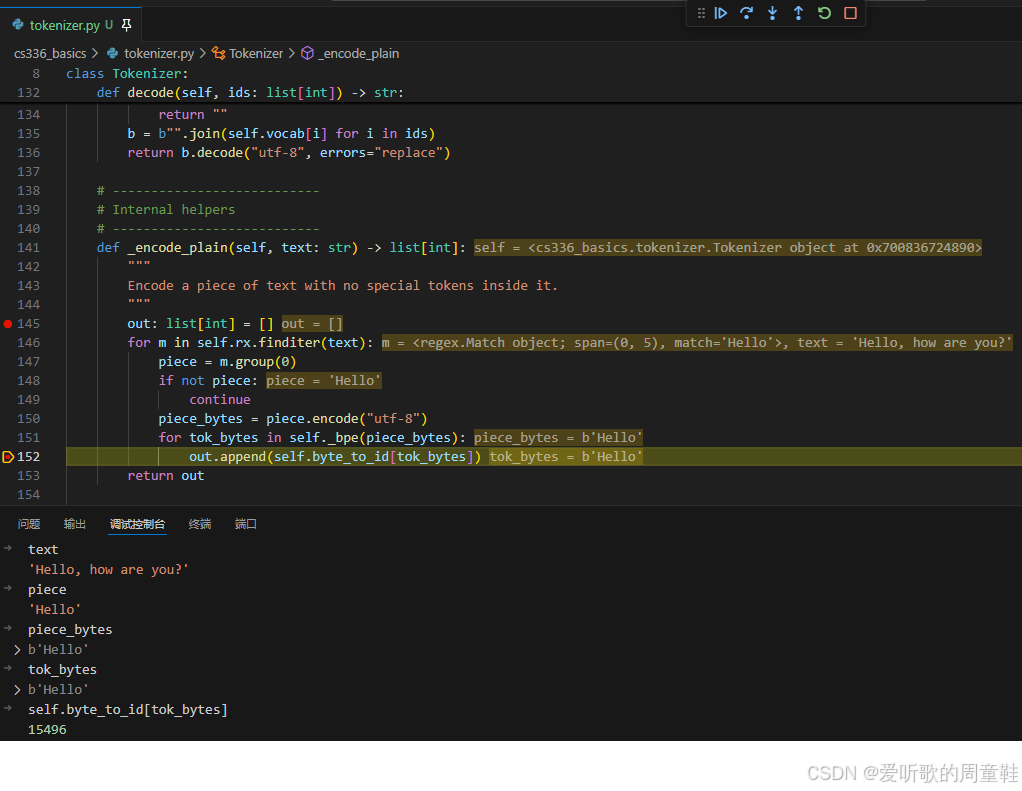Open cs336_basics breadcrumb folder
The width and height of the screenshot is (1022, 791).
point(50,53)
